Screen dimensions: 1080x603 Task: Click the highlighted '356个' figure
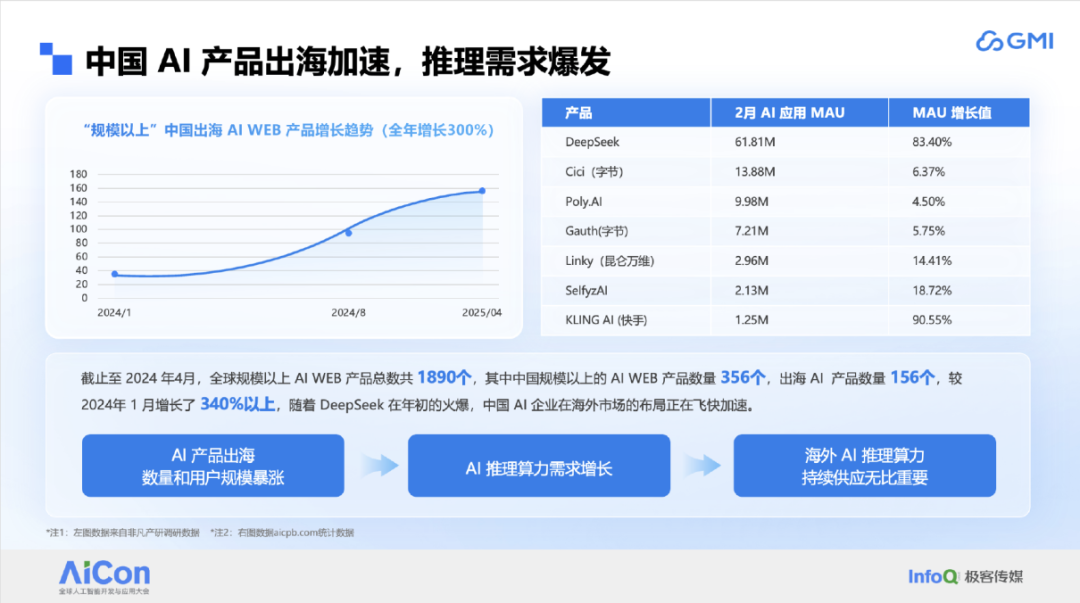tap(743, 378)
